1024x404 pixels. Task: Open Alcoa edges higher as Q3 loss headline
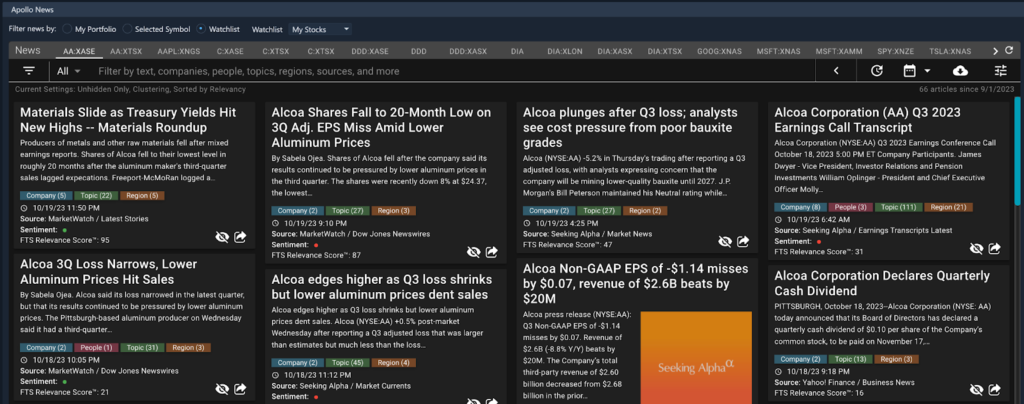pos(381,287)
